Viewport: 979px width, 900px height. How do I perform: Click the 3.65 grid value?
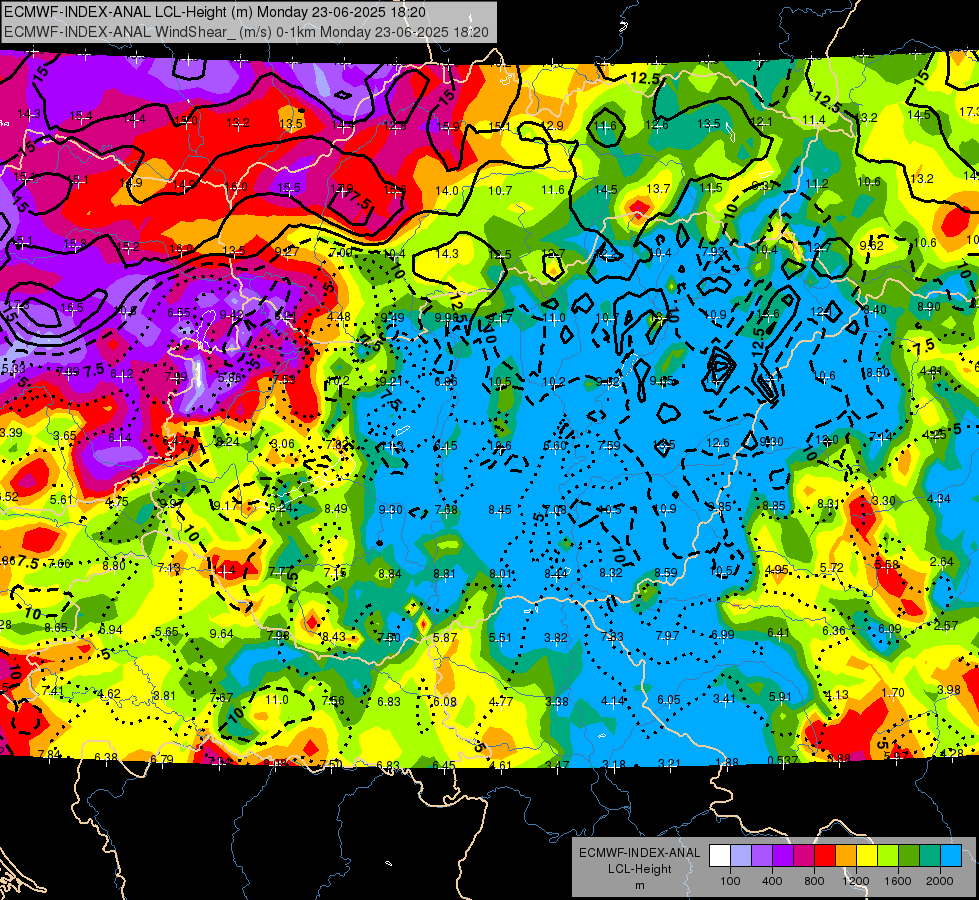pos(65,435)
